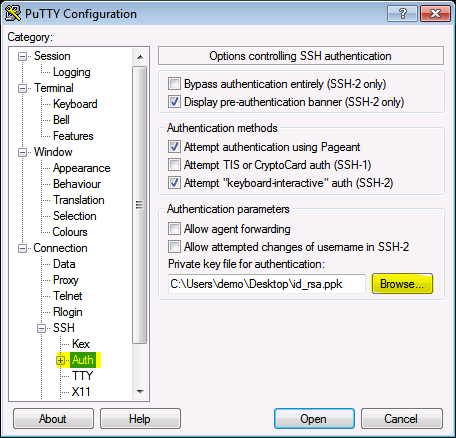456x438 pixels.
Task: Click Open to start the session
Action: pos(314,419)
